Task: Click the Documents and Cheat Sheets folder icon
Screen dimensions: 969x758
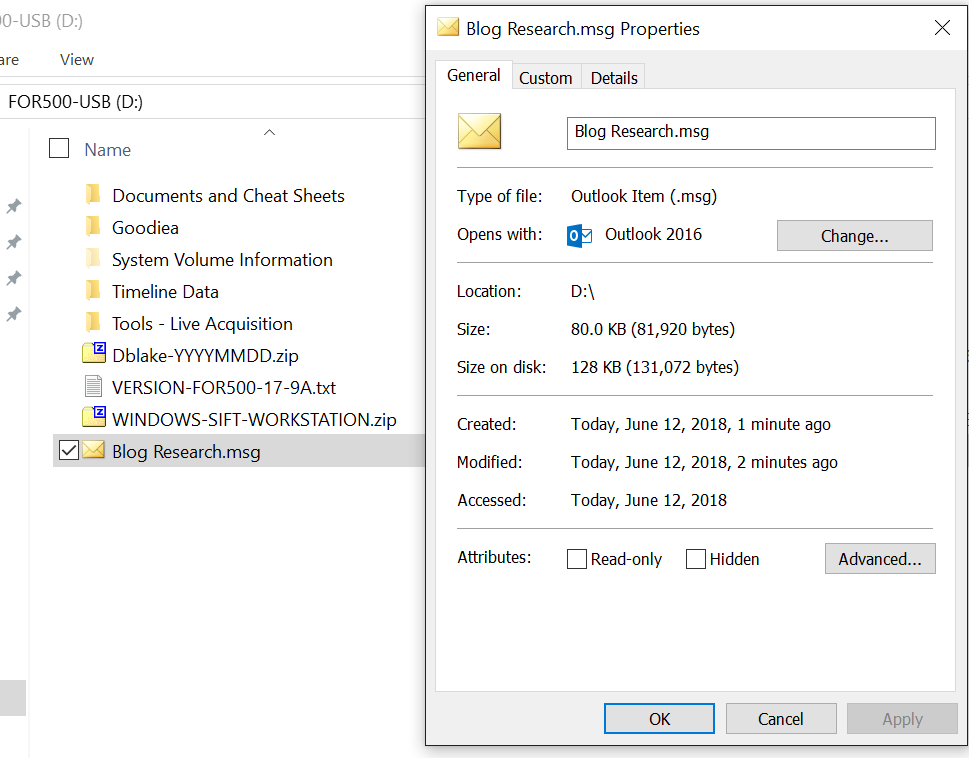Action: [x=93, y=195]
